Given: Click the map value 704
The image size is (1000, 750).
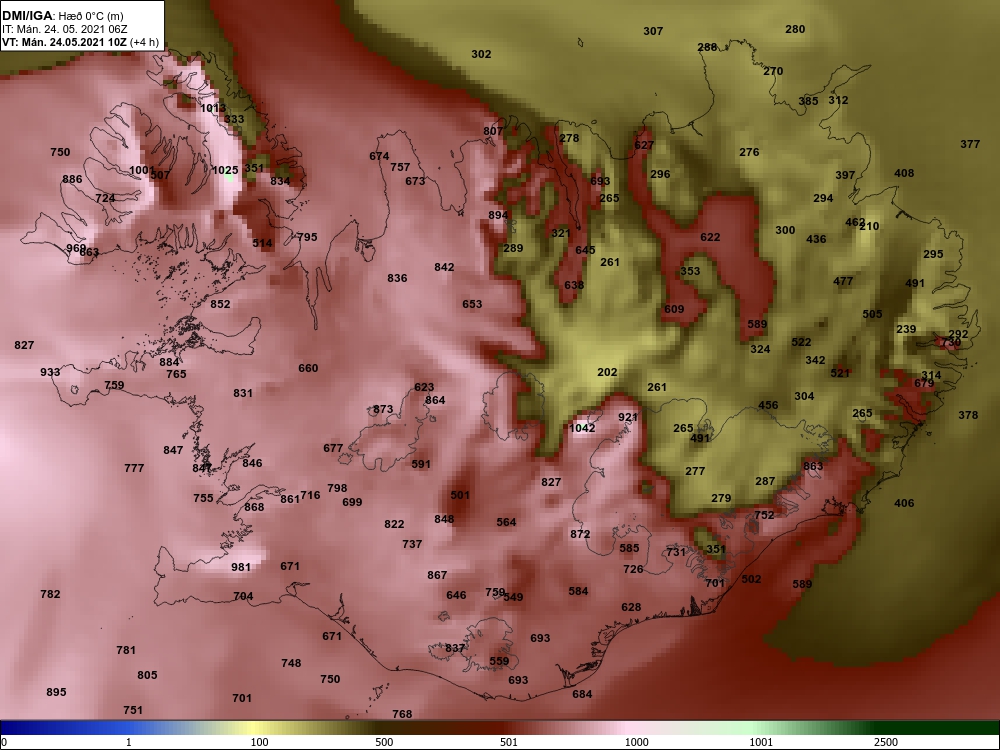Looking at the screenshot, I should (x=243, y=596).
